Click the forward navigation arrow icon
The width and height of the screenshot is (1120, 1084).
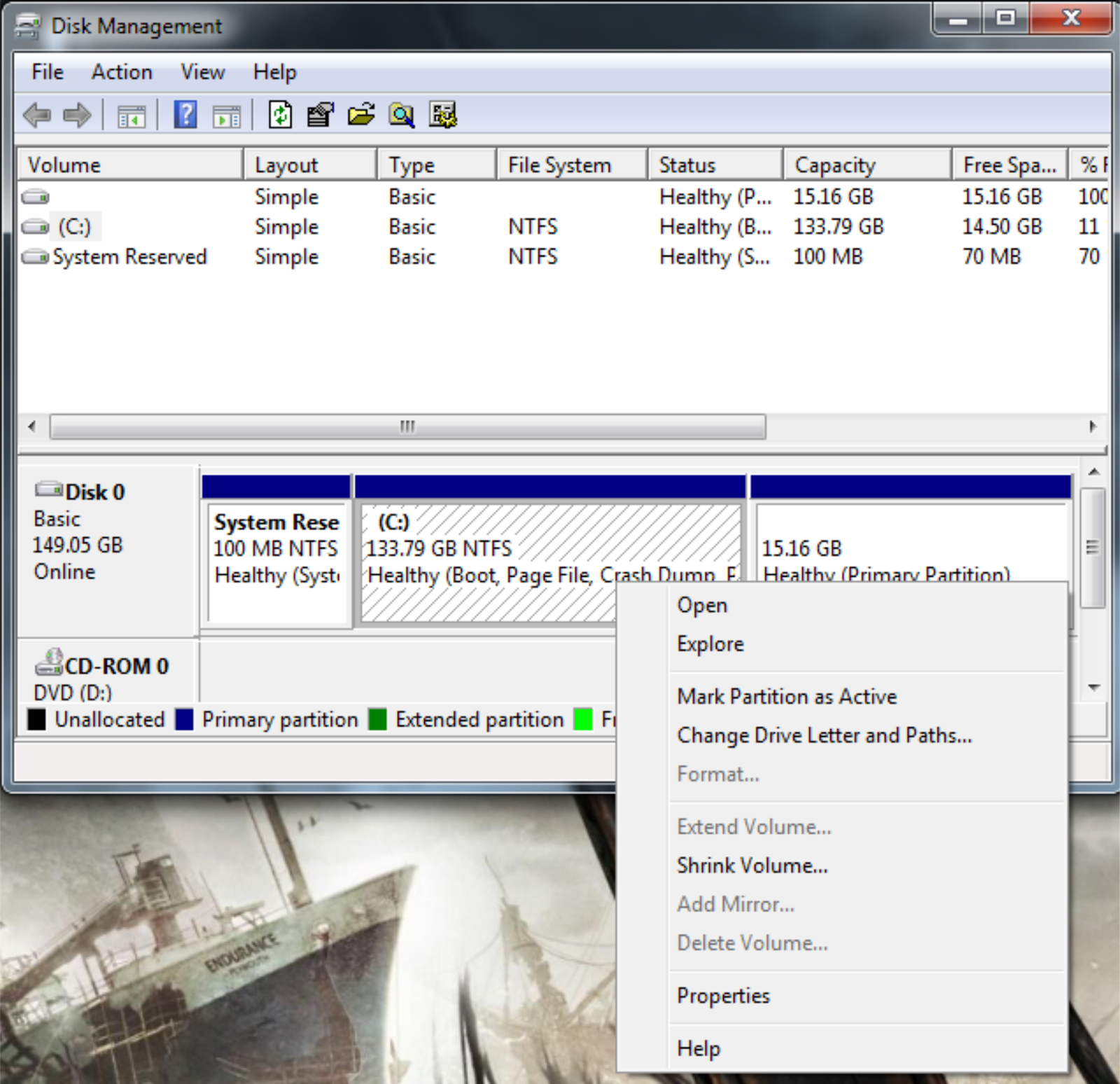77,116
